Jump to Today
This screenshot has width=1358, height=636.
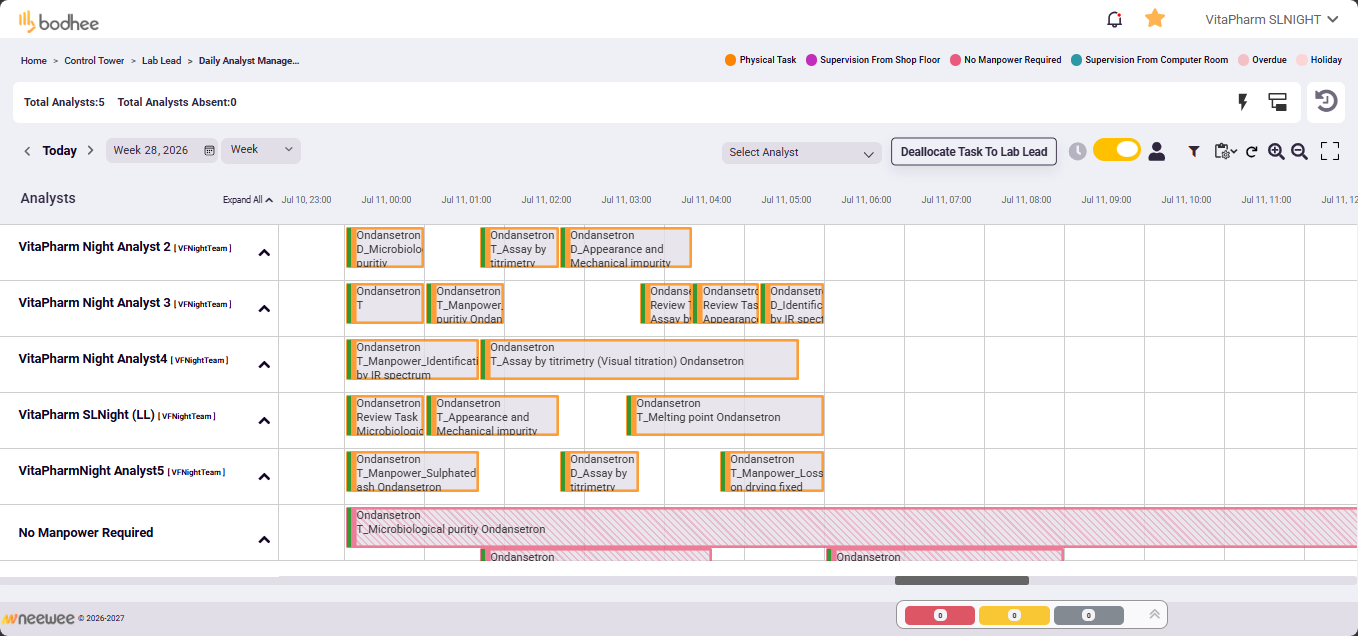tap(60, 151)
